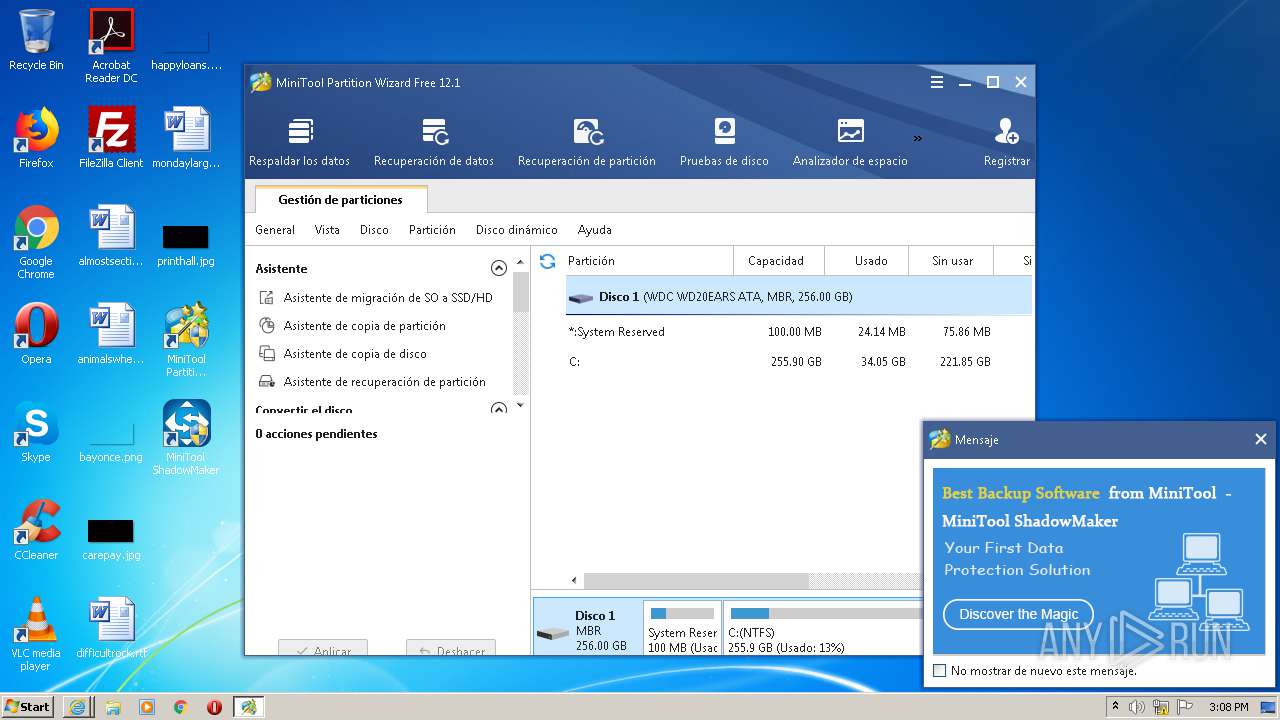Open Skype desktop shortcut
Image resolution: width=1280 pixels, height=720 pixels.
pyautogui.click(x=36, y=432)
